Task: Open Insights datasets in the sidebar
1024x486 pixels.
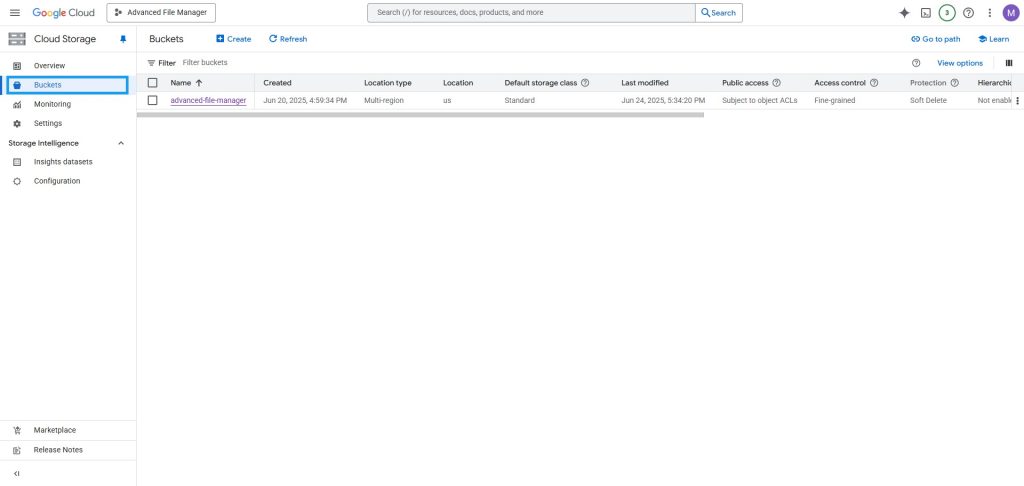Action: pos(63,162)
